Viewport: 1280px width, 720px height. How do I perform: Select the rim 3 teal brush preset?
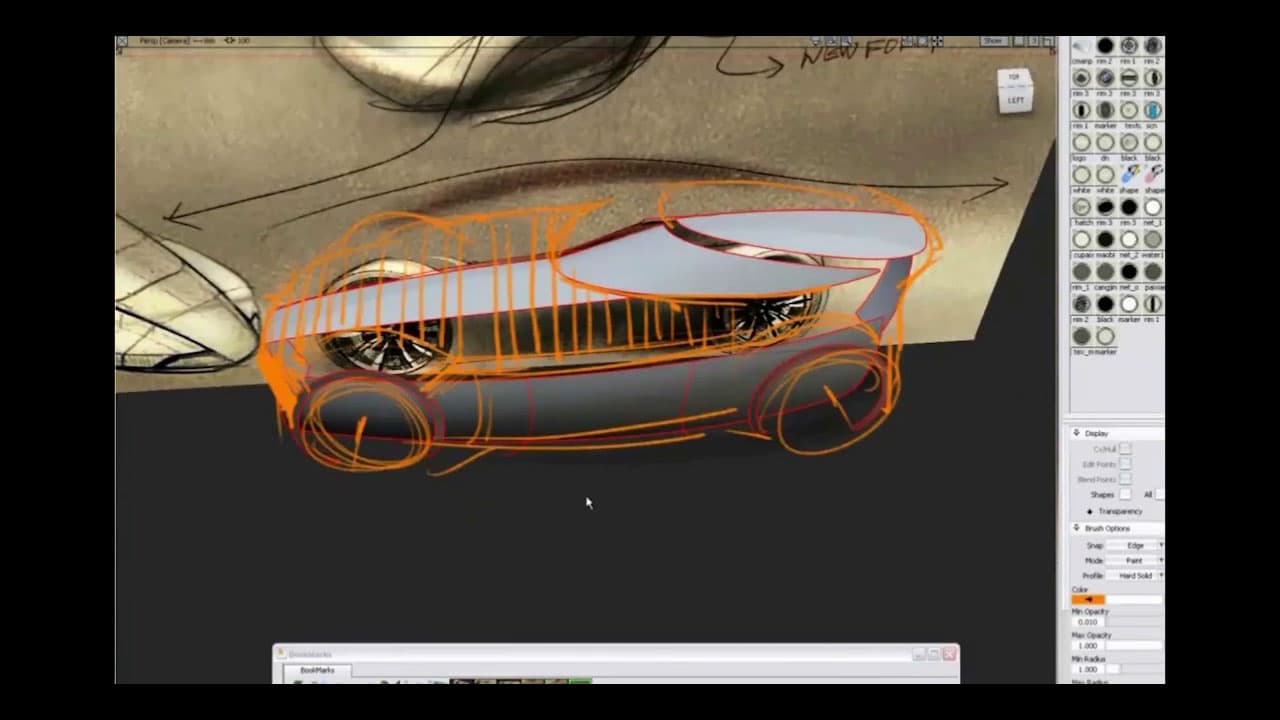click(1151, 110)
